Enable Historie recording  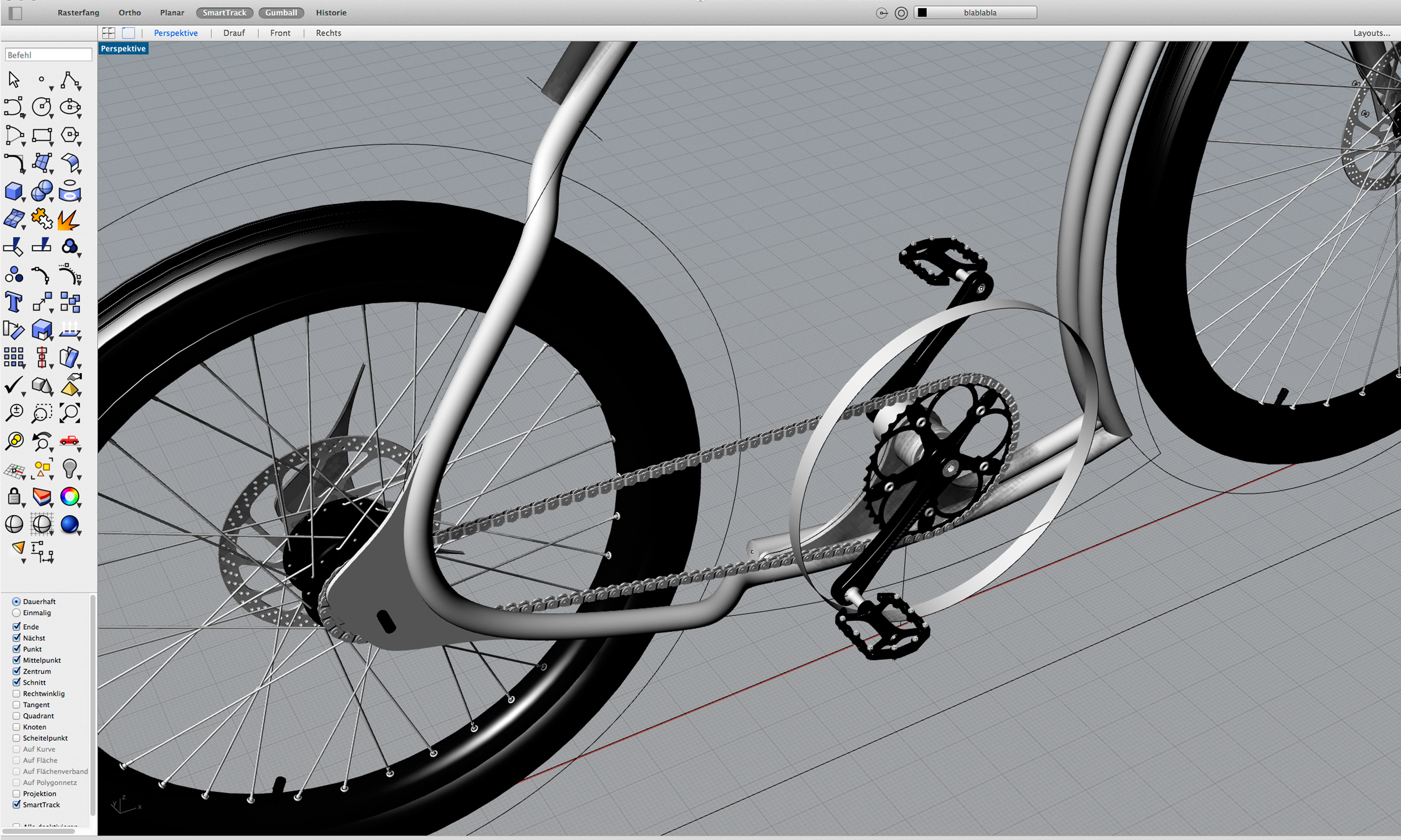331,13
